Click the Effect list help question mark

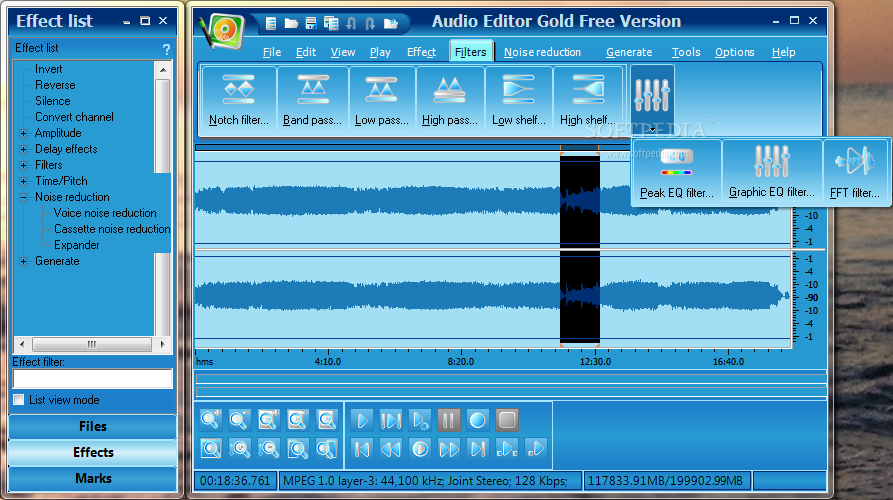tap(166, 49)
